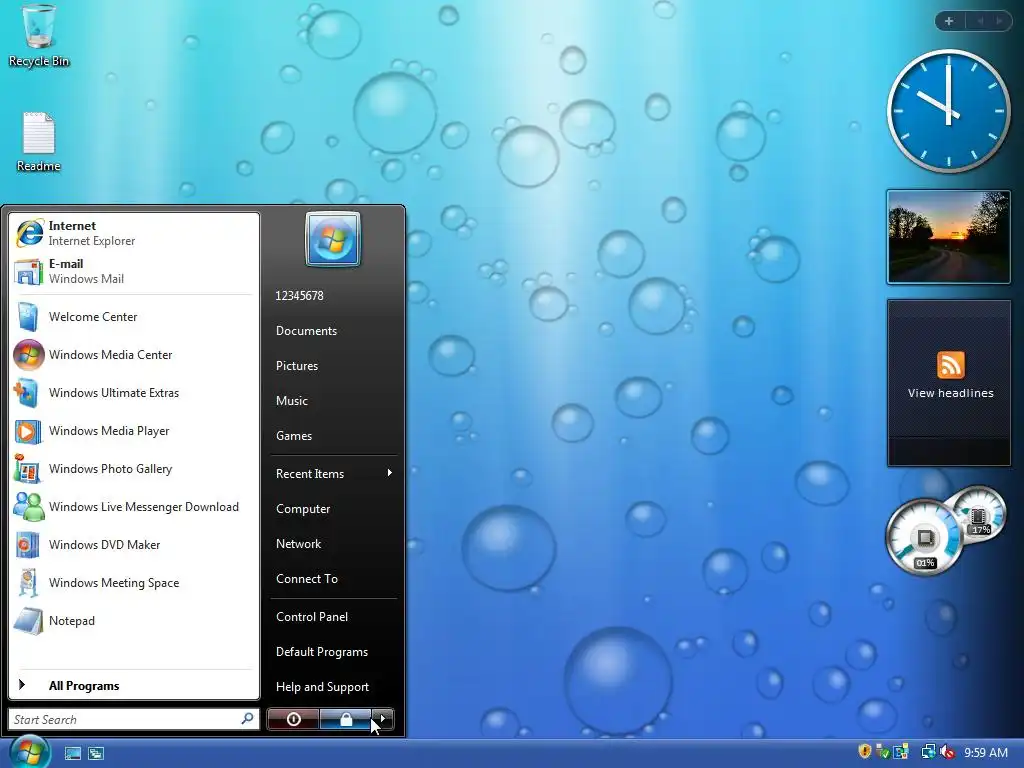Click the CPU meter gadget
The height and width of the screenshot is (768, 1024).
coord(925,537)
